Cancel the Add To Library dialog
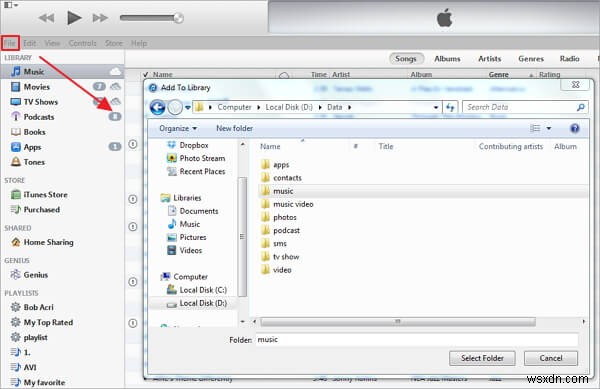Viewport: 600px width, 389px height. click(551, 358)
